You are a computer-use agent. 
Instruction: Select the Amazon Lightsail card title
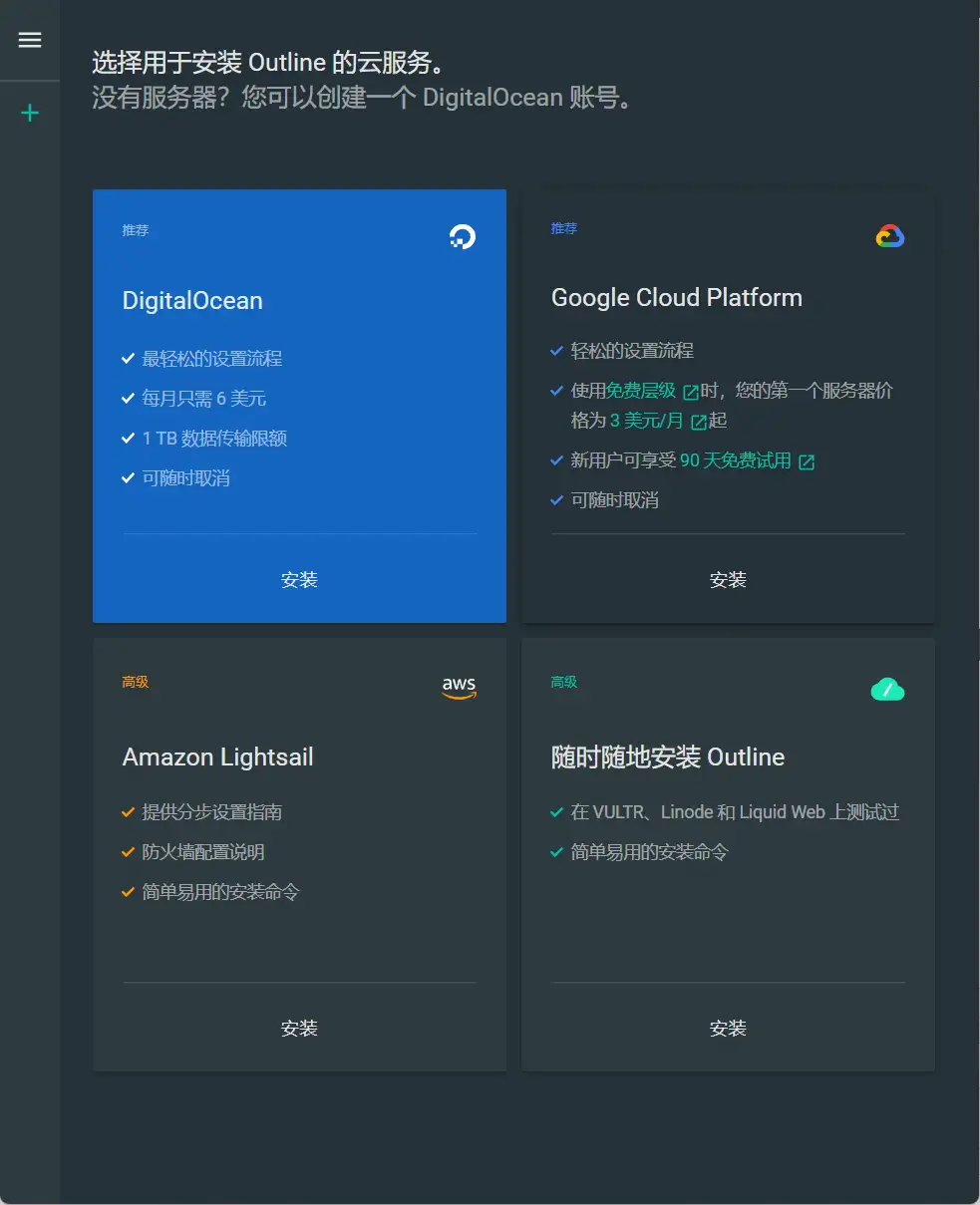coord(217,757)
